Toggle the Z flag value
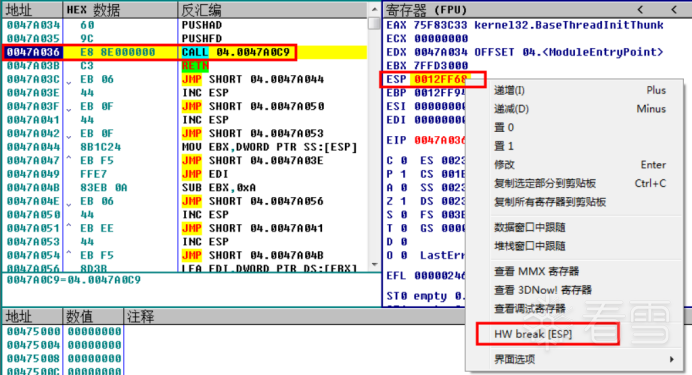Viewport: 692px width, 375px height. click(404, 201)
